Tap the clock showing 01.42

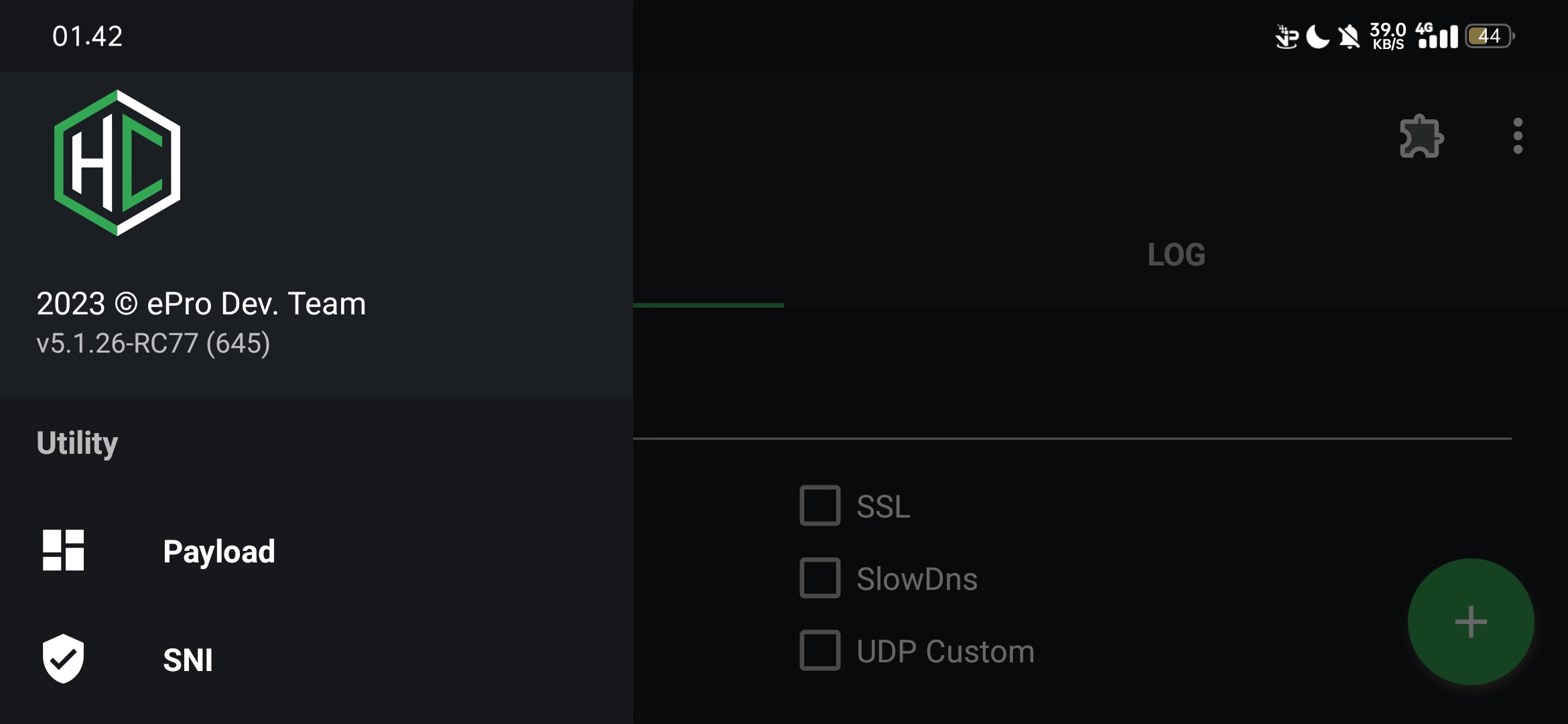click(x=87, y=36)
